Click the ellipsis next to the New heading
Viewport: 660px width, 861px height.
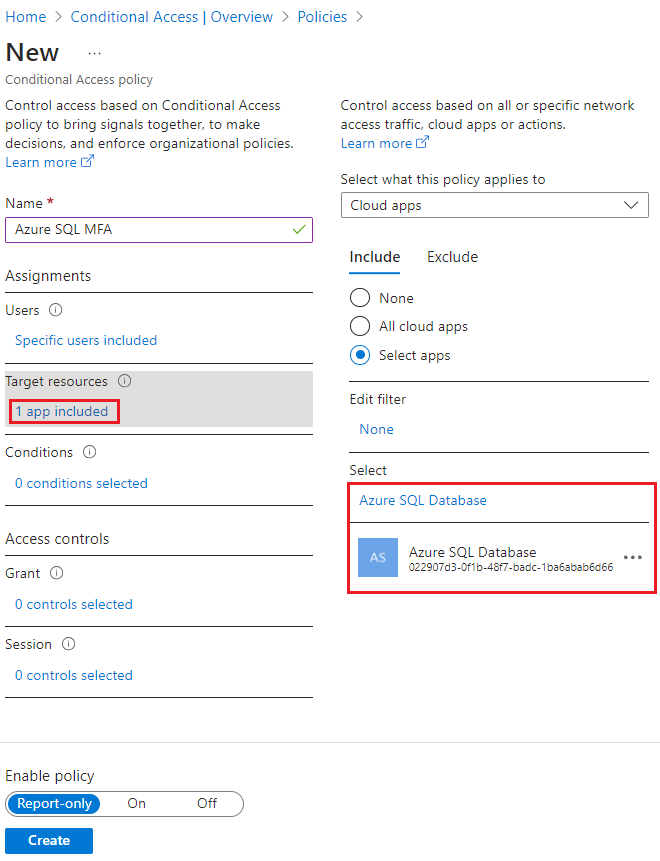pos(95,53)
